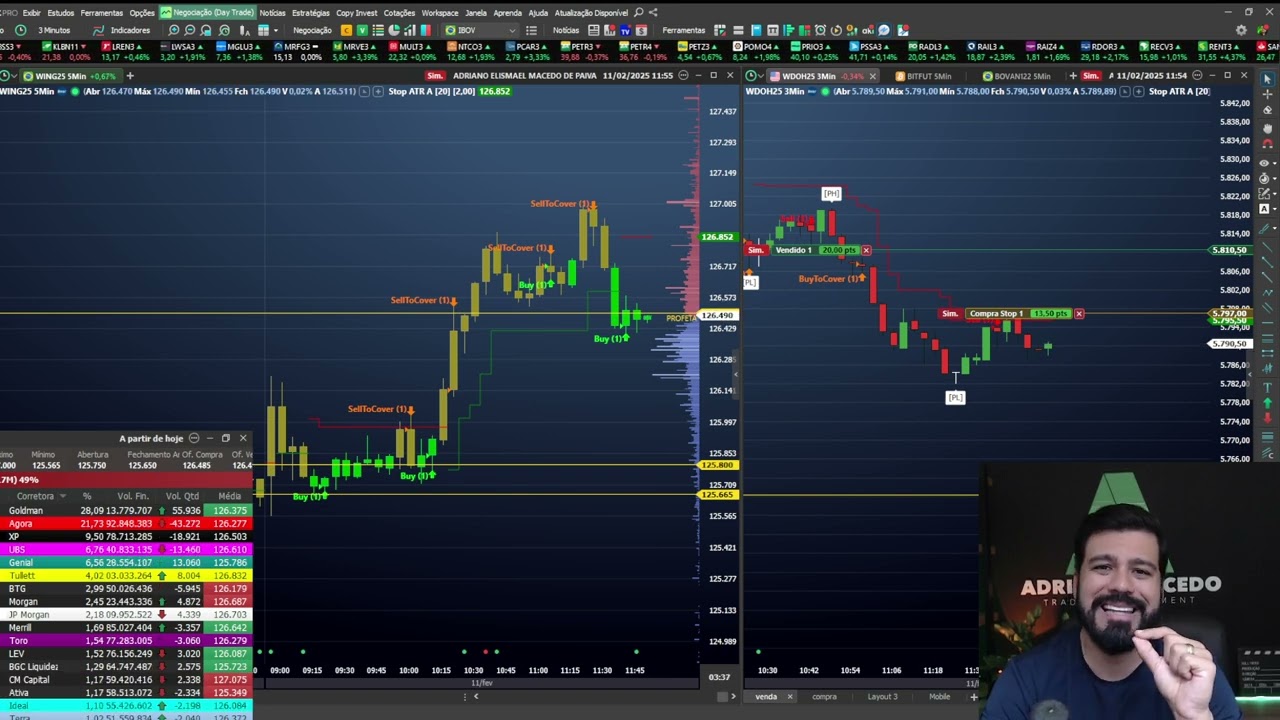The width and height of the screenshot is (1280, 720).
Task: Click the orange C buy button
Action: coord(346,30)
